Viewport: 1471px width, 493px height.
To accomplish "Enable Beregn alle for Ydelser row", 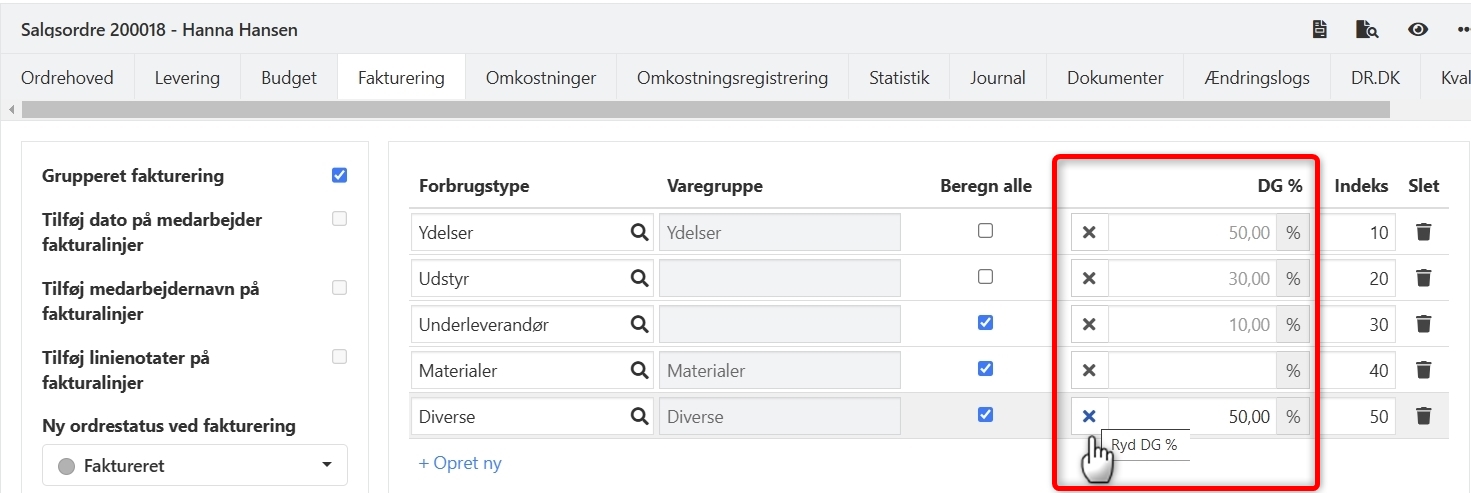I will 985,231.
